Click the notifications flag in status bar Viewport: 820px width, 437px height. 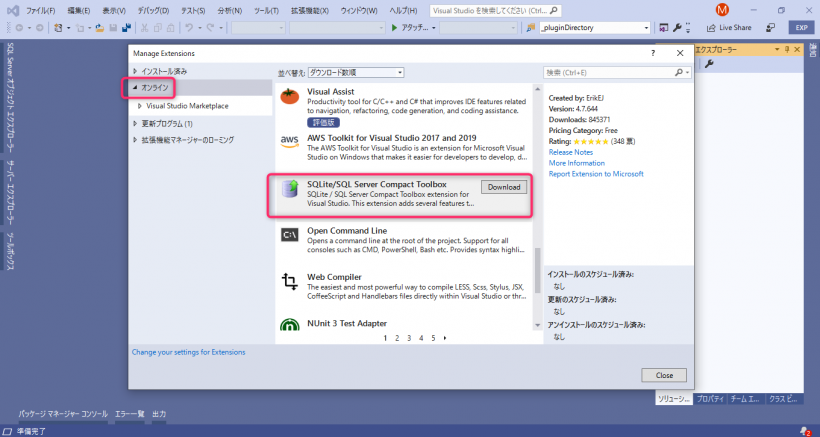(805, 431)
